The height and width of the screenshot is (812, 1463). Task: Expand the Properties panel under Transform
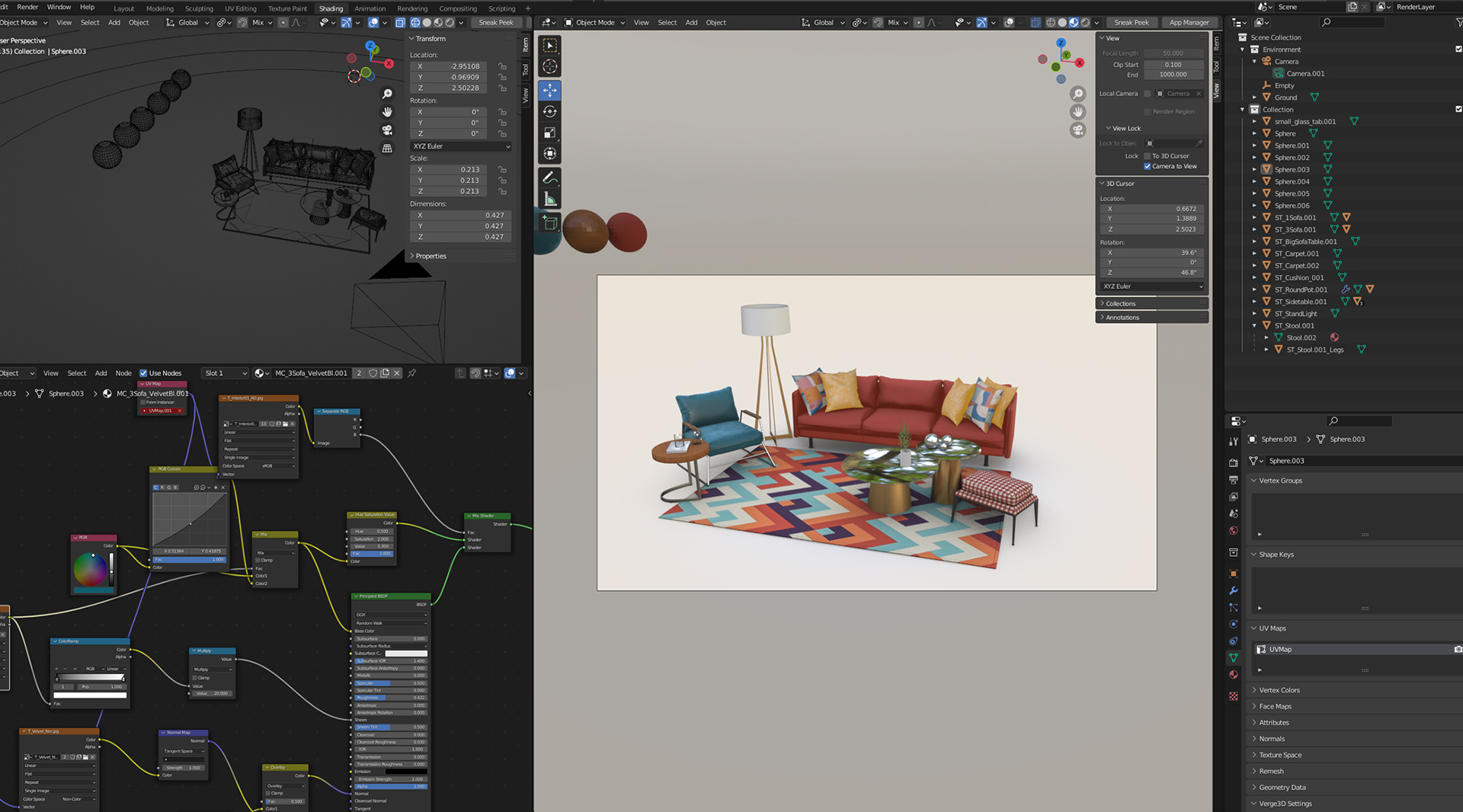(x=460, y=256)
